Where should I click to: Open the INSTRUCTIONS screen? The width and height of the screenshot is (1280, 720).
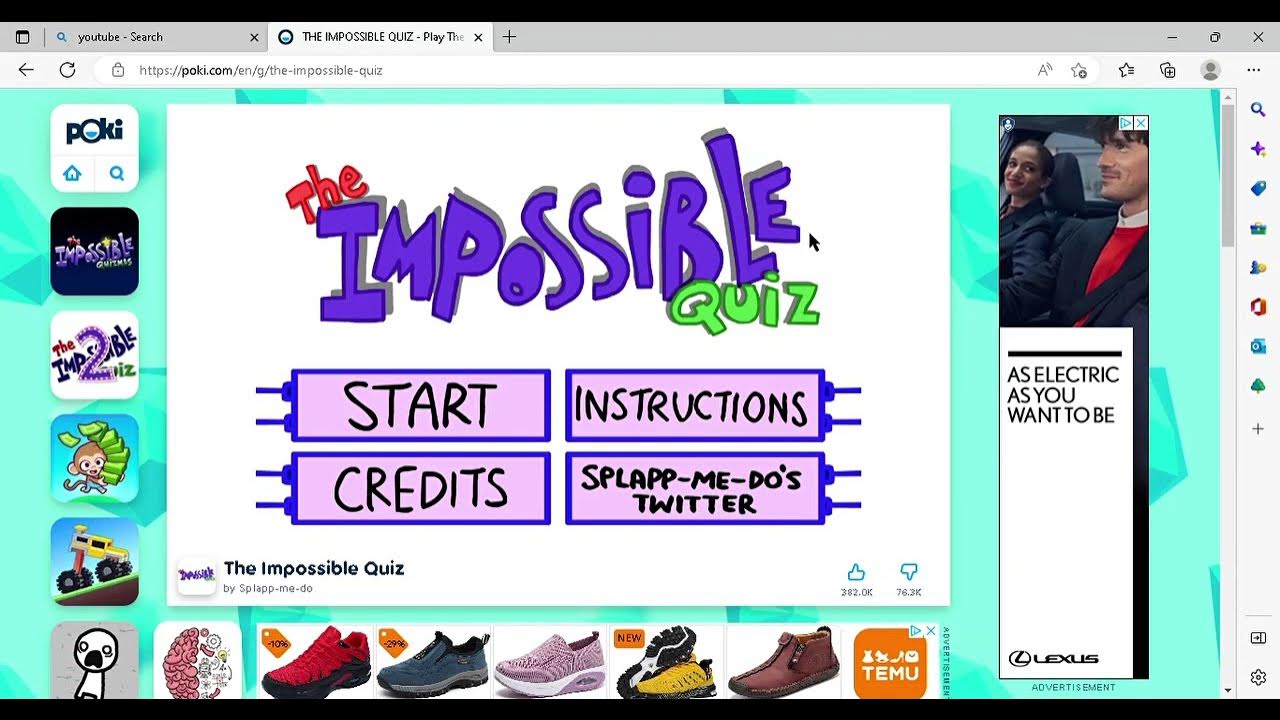[695, 406]
